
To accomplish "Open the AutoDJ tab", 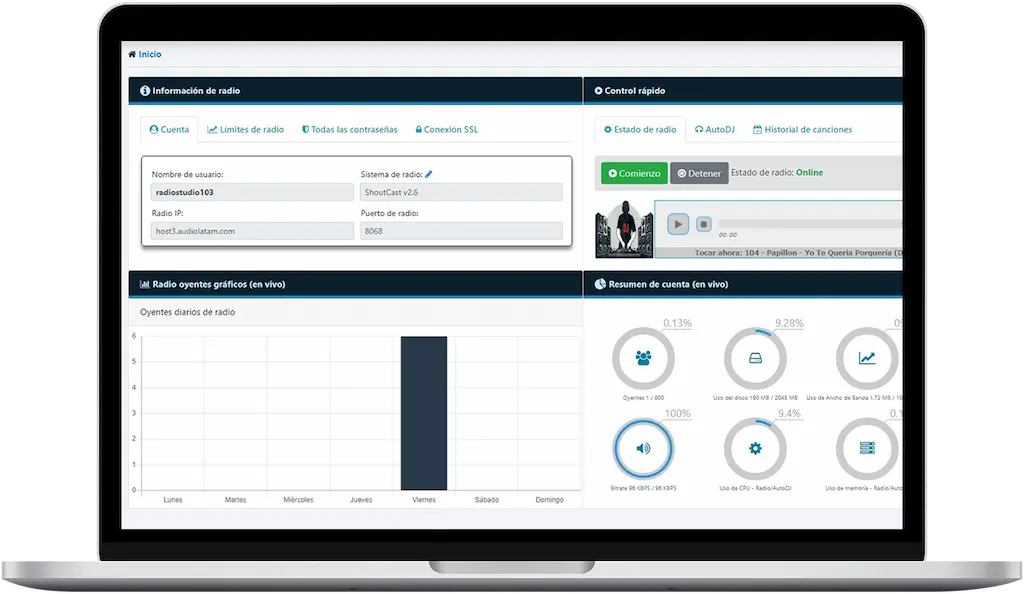I will (x=714, y=130).
